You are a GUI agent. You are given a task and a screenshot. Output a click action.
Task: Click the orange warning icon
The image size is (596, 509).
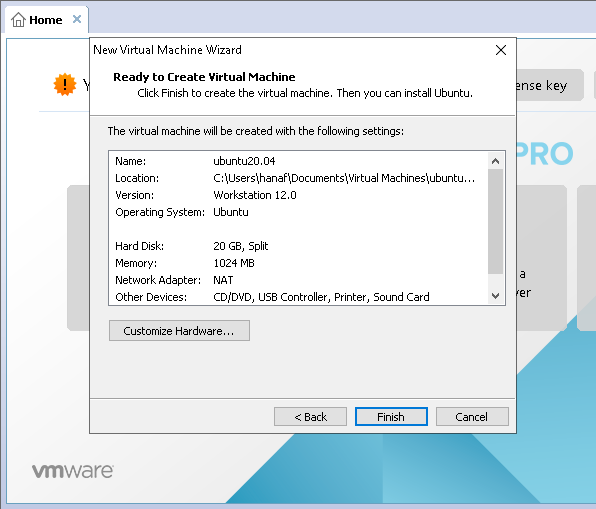click(65, 84)
